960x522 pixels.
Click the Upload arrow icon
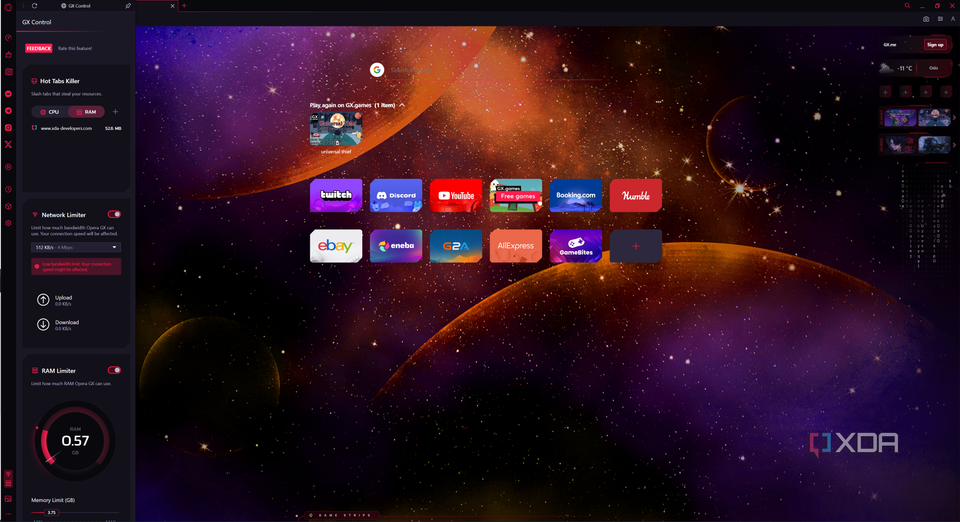pos(43,300)
